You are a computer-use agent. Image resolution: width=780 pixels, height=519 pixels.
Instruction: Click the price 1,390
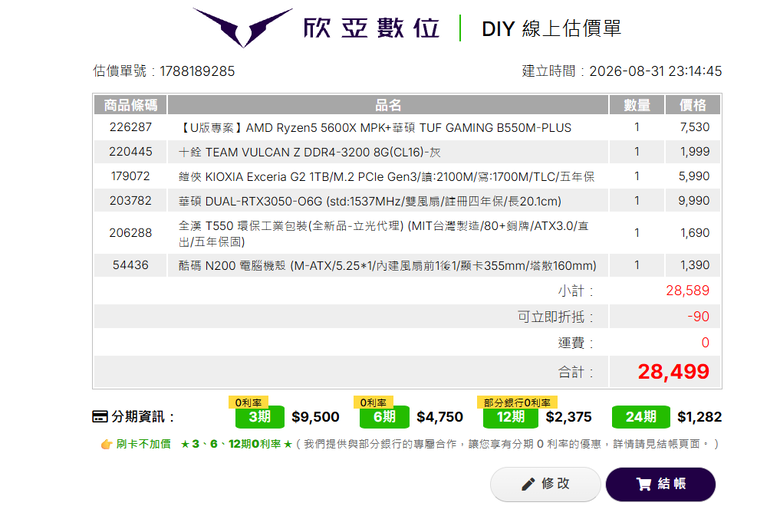(694, 265)
